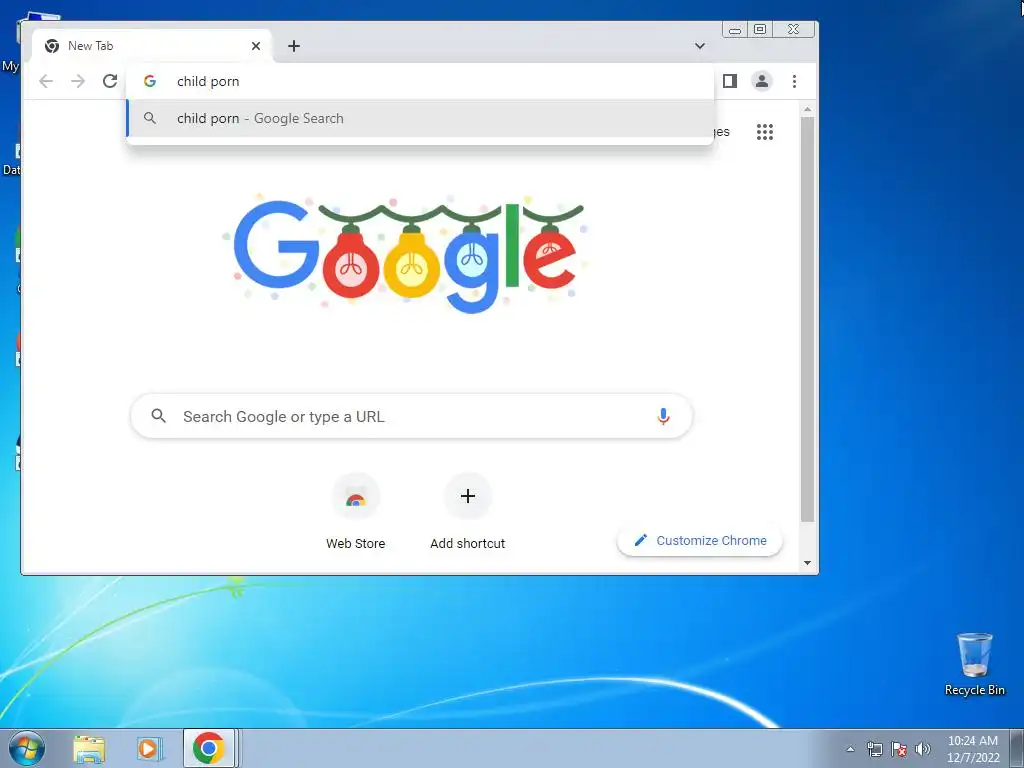
Task: Click the Show desktop strip
Action: click(x=1017, y=748)
